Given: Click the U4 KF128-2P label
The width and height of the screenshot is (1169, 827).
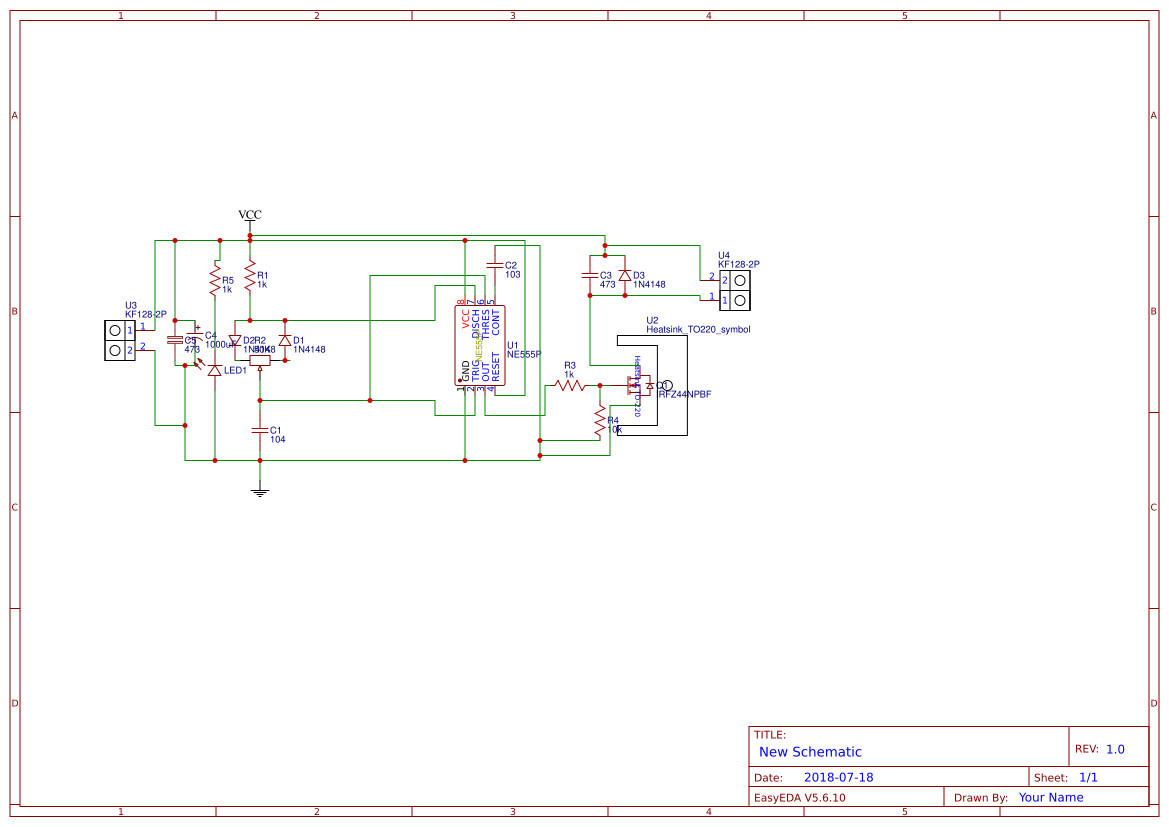Looking at the screenshot, I should [x=739, y=264].
